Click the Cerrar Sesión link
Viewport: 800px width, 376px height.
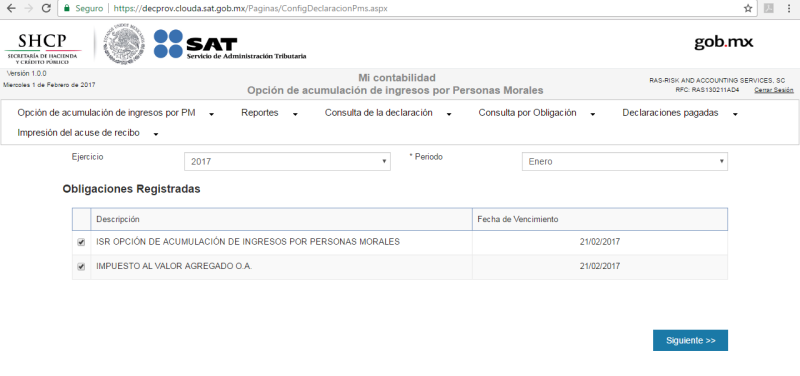(774, 90)
